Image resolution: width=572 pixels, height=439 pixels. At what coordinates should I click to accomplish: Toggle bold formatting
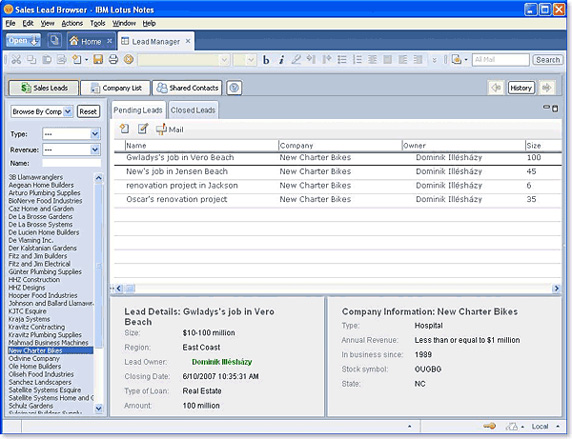(266, 60)
